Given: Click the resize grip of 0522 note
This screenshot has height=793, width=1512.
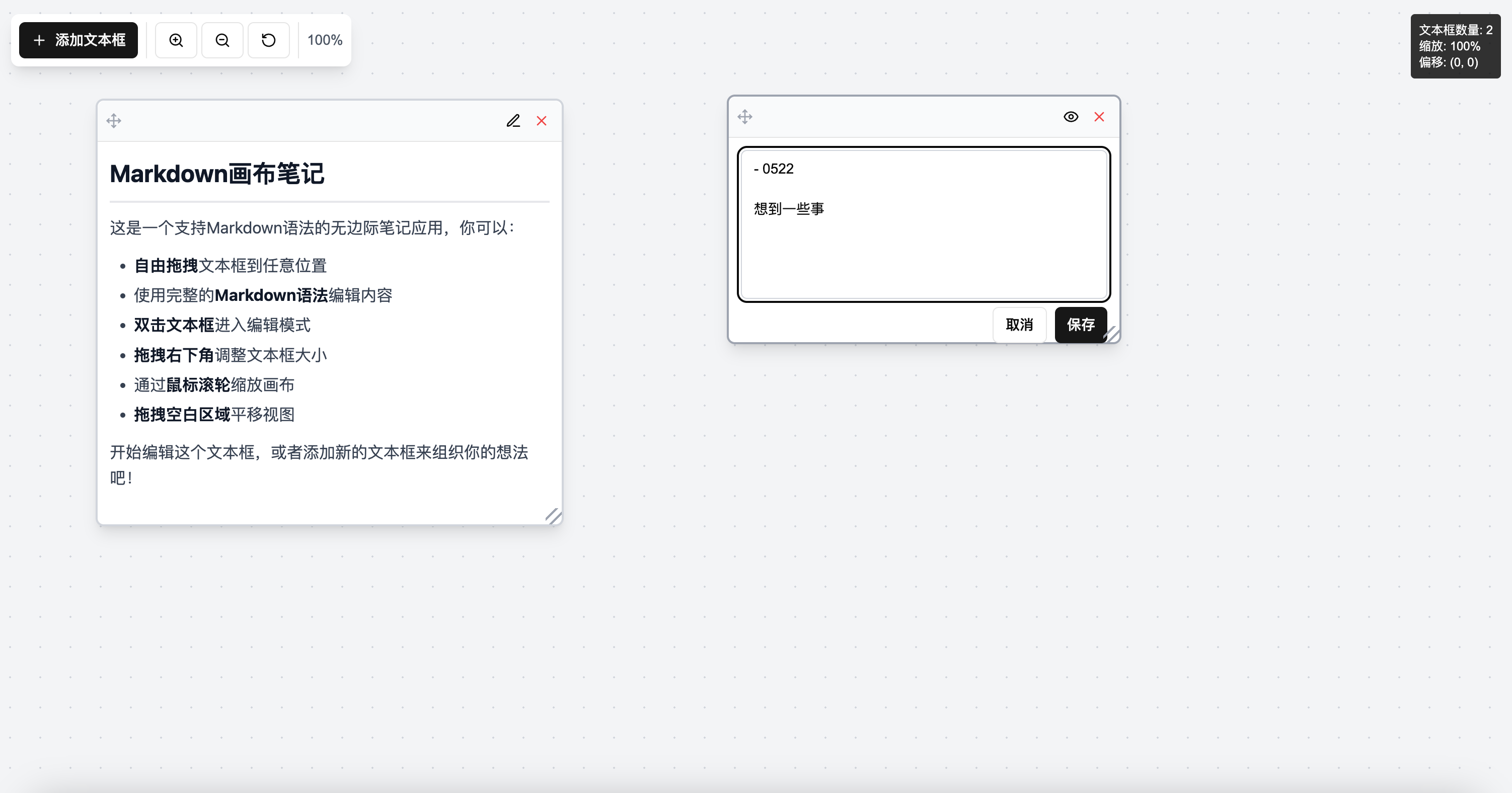Looking at the screenshot, I should point(1112,335).
